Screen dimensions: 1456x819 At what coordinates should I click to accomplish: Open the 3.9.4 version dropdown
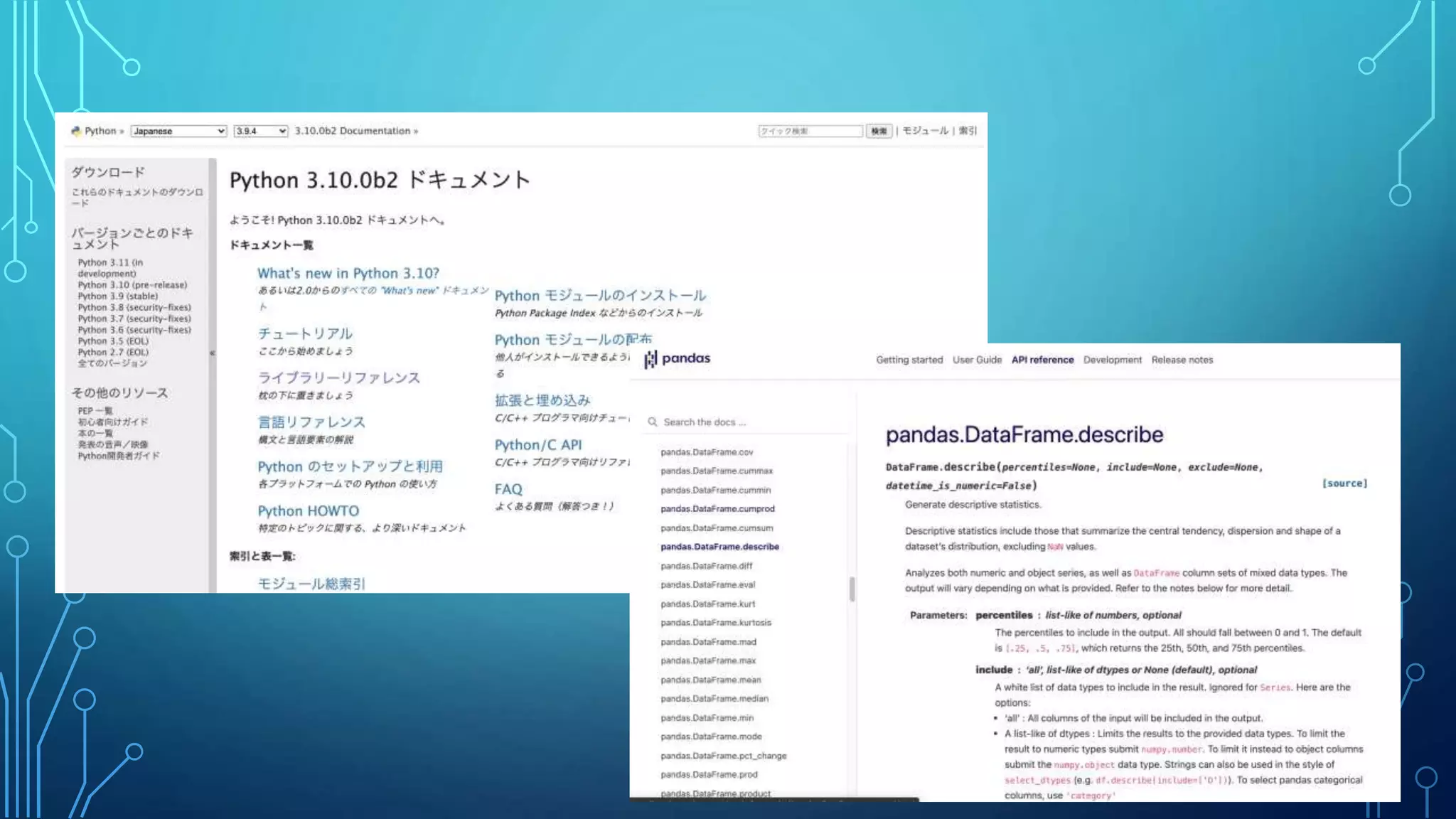click(x=260, y=131)
